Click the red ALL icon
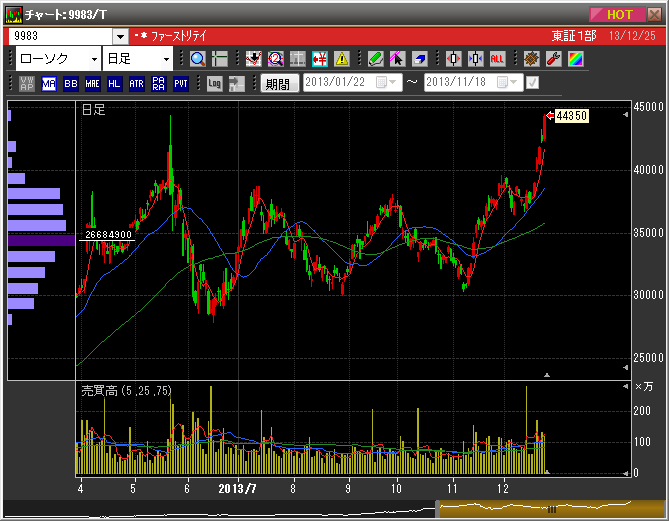 tap(497, 59)
